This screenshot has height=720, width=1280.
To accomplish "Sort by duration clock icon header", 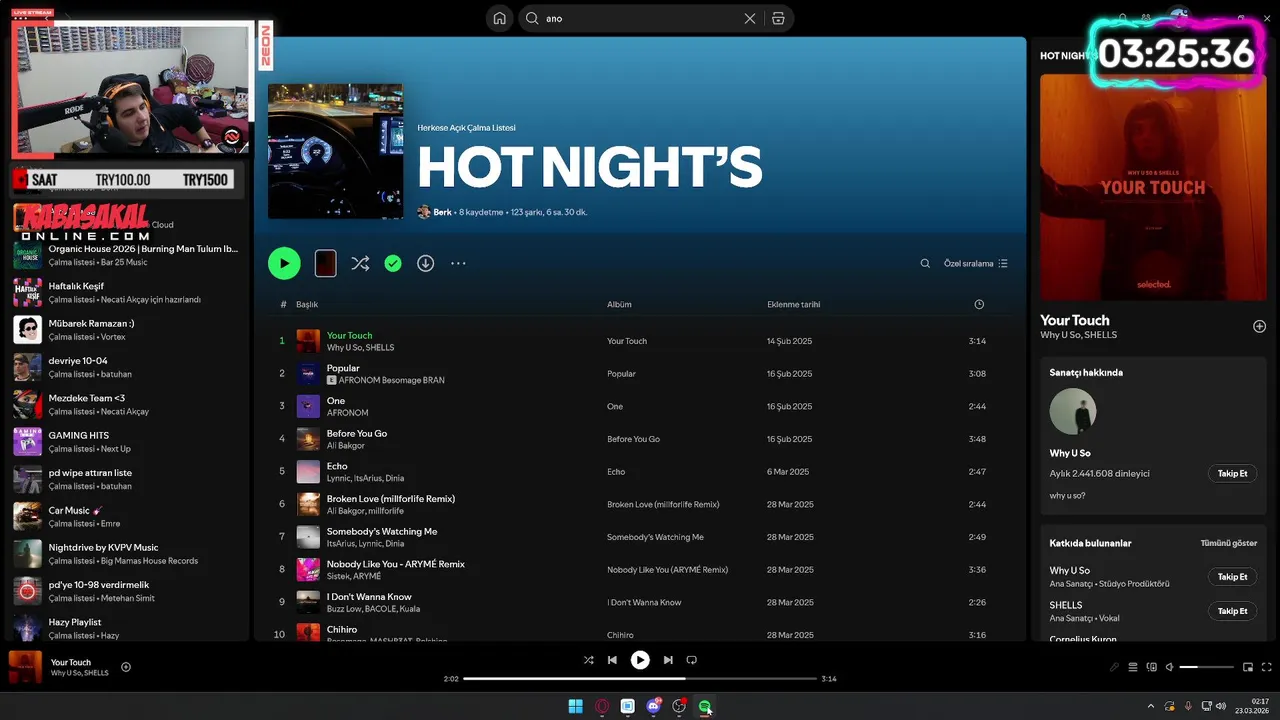I will pos(979,304).
